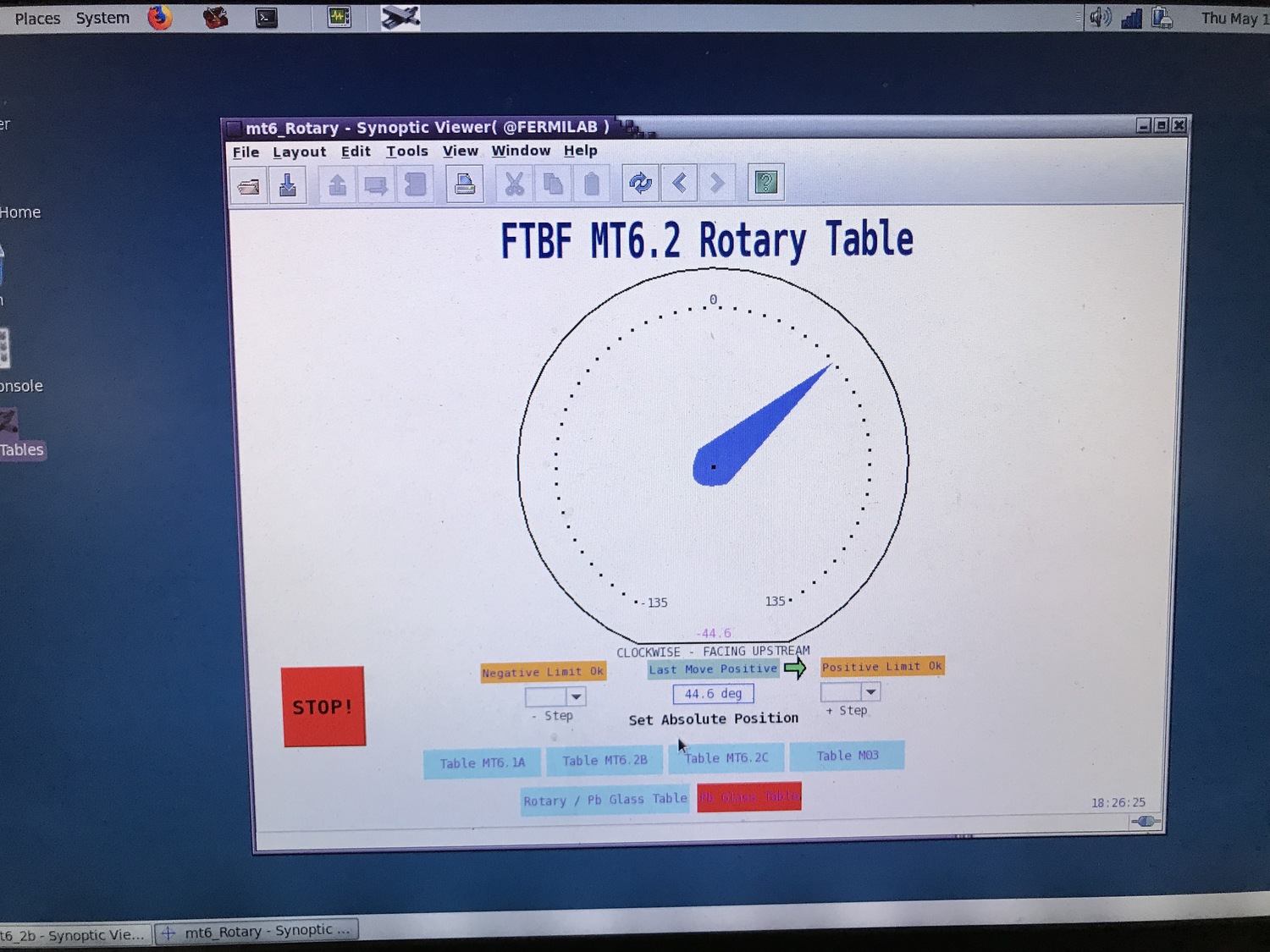This screenshot has height=952, width=1270.
Task: Open the Window menu
Action: 521,151
